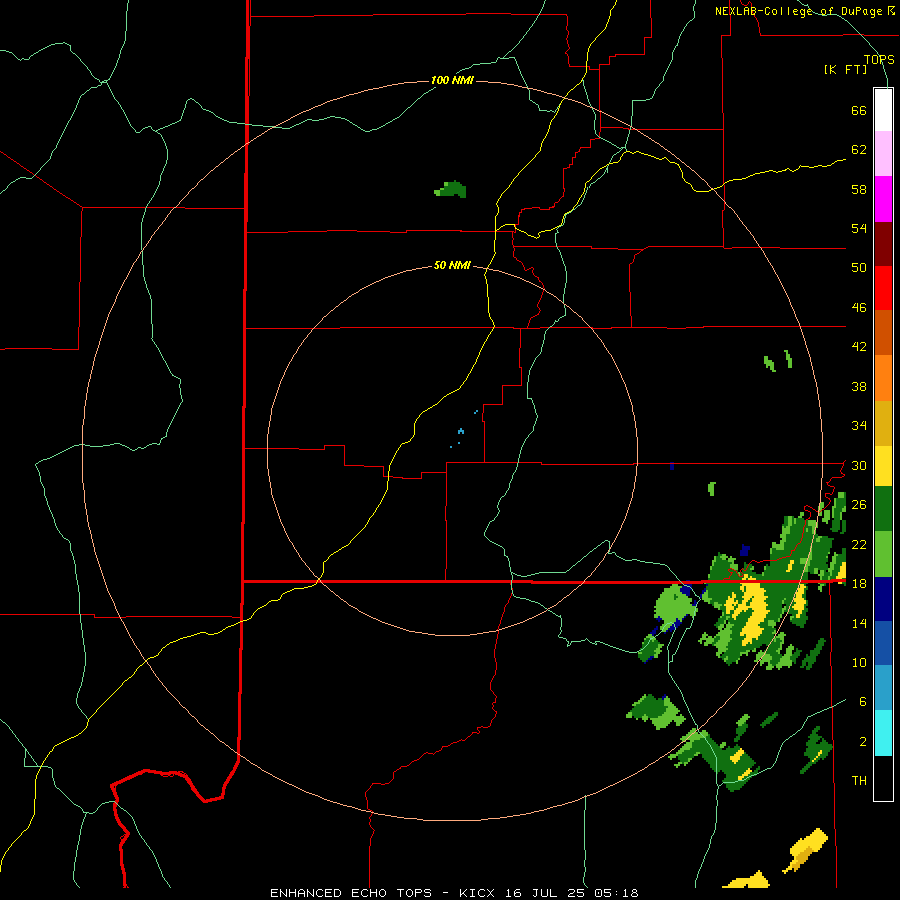This screenshot has width=900, height=900.
Task: Click the legend value 10
Action: [859, 662]
